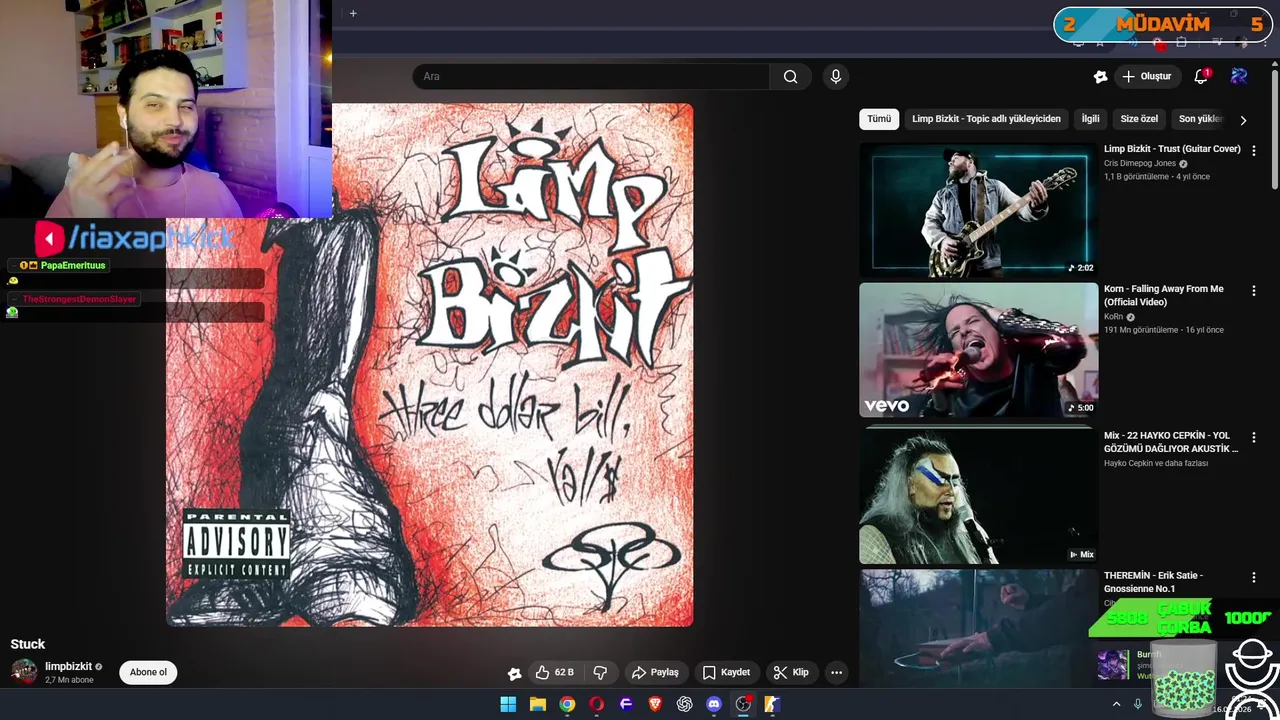Click into the Ara search field
Viewport: 1280px width, 720px height.
[x=591, y=76]
